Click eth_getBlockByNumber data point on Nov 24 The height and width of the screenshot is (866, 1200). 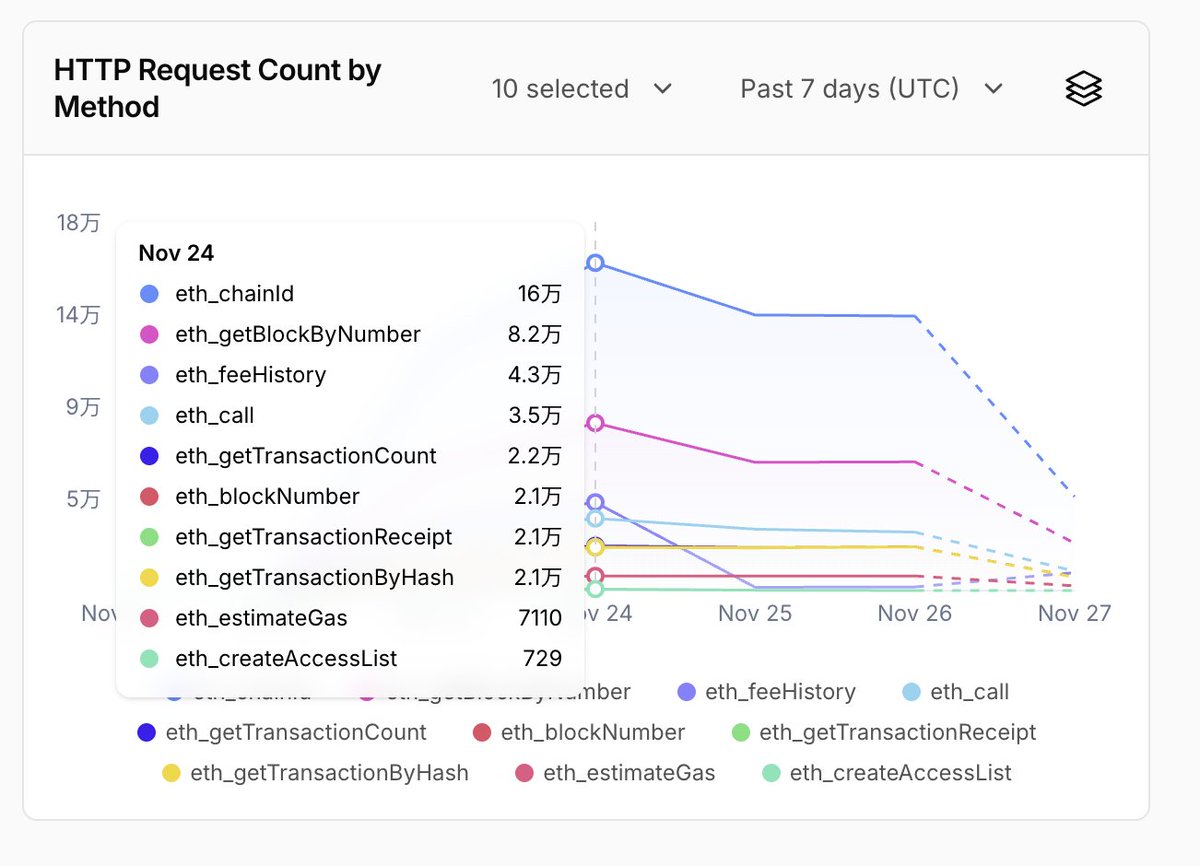click(595, 423)
